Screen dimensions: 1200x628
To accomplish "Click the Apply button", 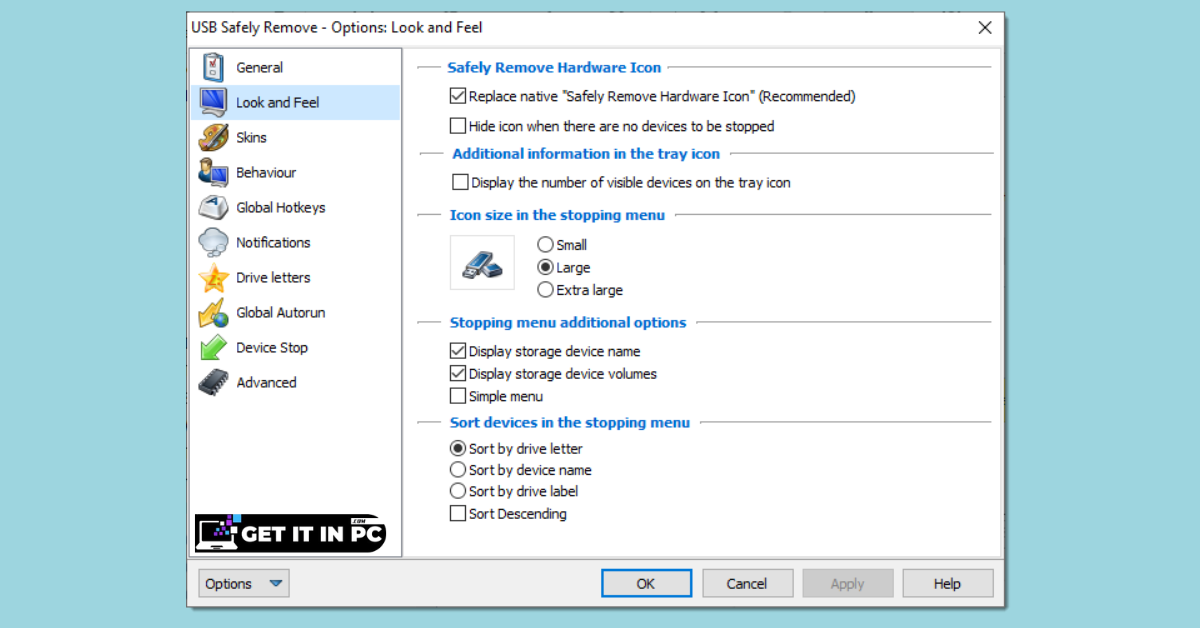I will tap(847, 584).
